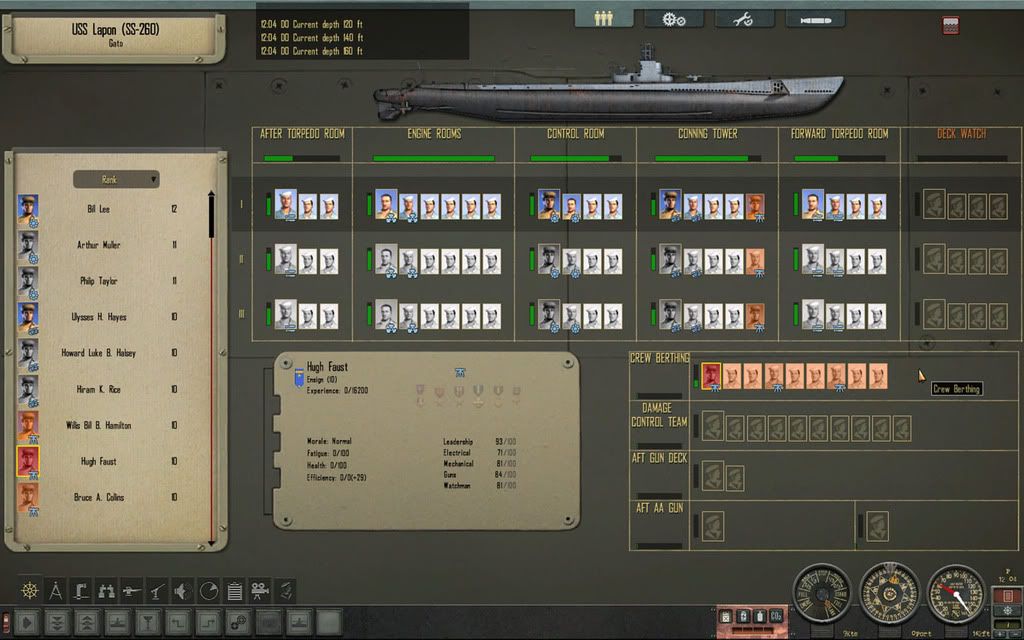Click the "Current depth 160 ft" log entry
1024x640 pixels.
pyautogui.click(x=312, y=51)
